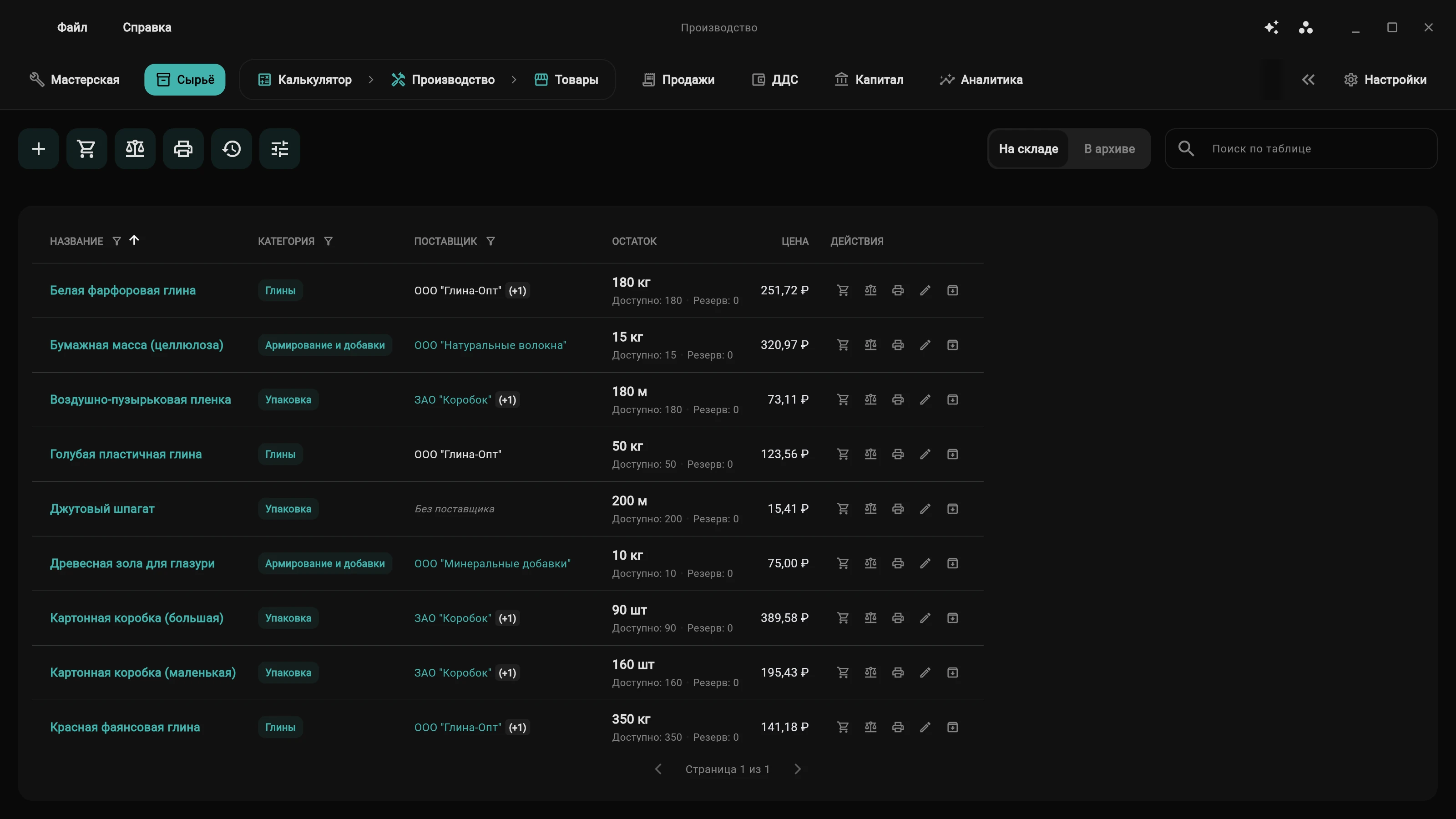This screenshot has width=1456, height=819.
Task: Open the Файл menu
Action: (x=72, y=27)
